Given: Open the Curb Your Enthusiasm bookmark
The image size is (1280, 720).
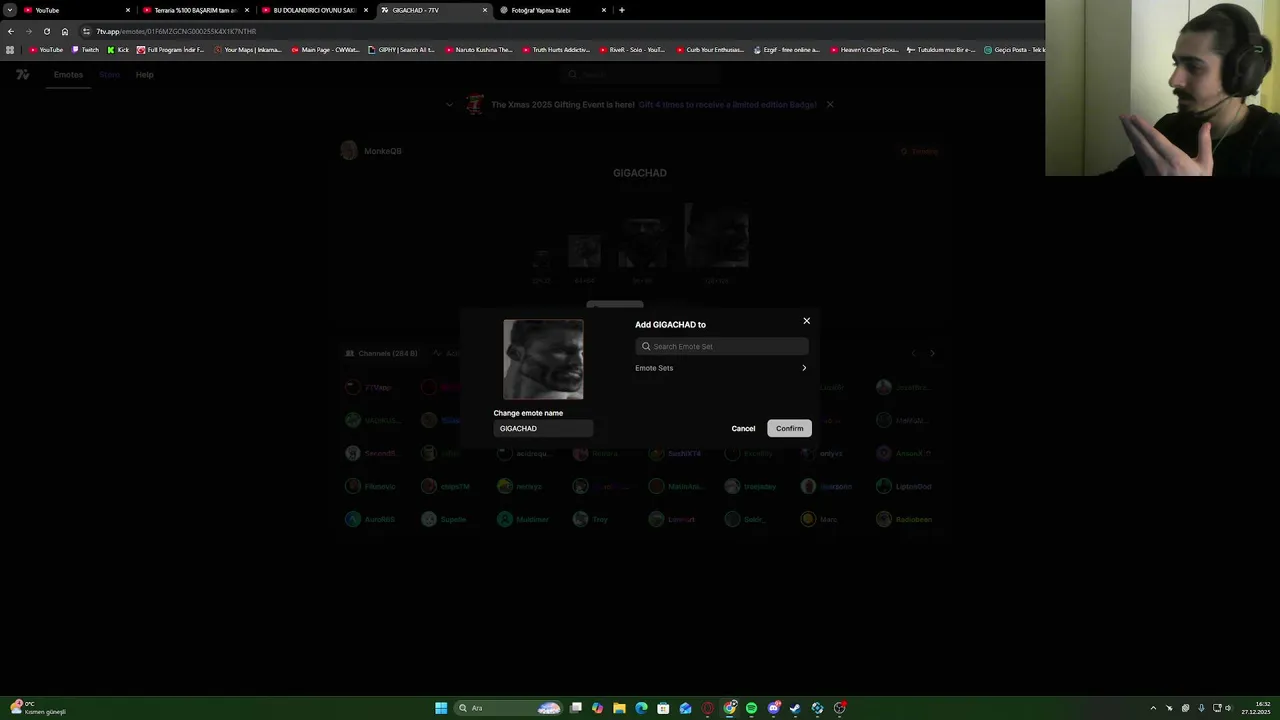Looking at the screenshot, I should (710, 50).
